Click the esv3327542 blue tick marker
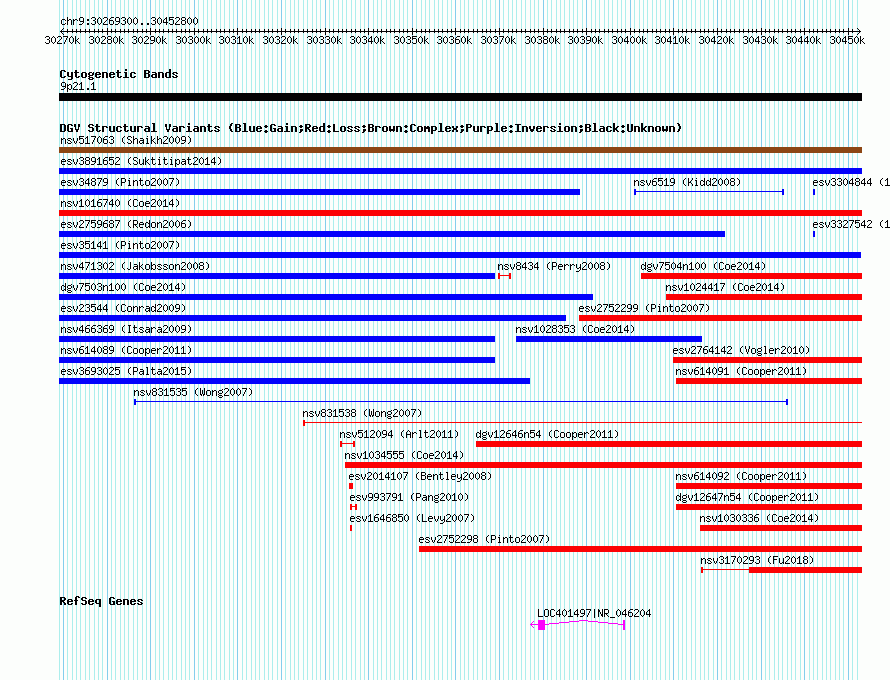Screen dimensions: 890x680 [x=814, y=234]
